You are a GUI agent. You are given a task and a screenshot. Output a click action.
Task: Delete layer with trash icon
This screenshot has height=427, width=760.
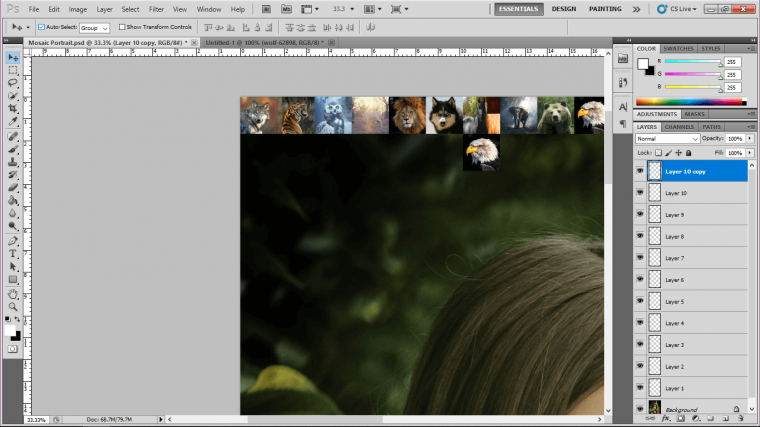coord(741,418)
